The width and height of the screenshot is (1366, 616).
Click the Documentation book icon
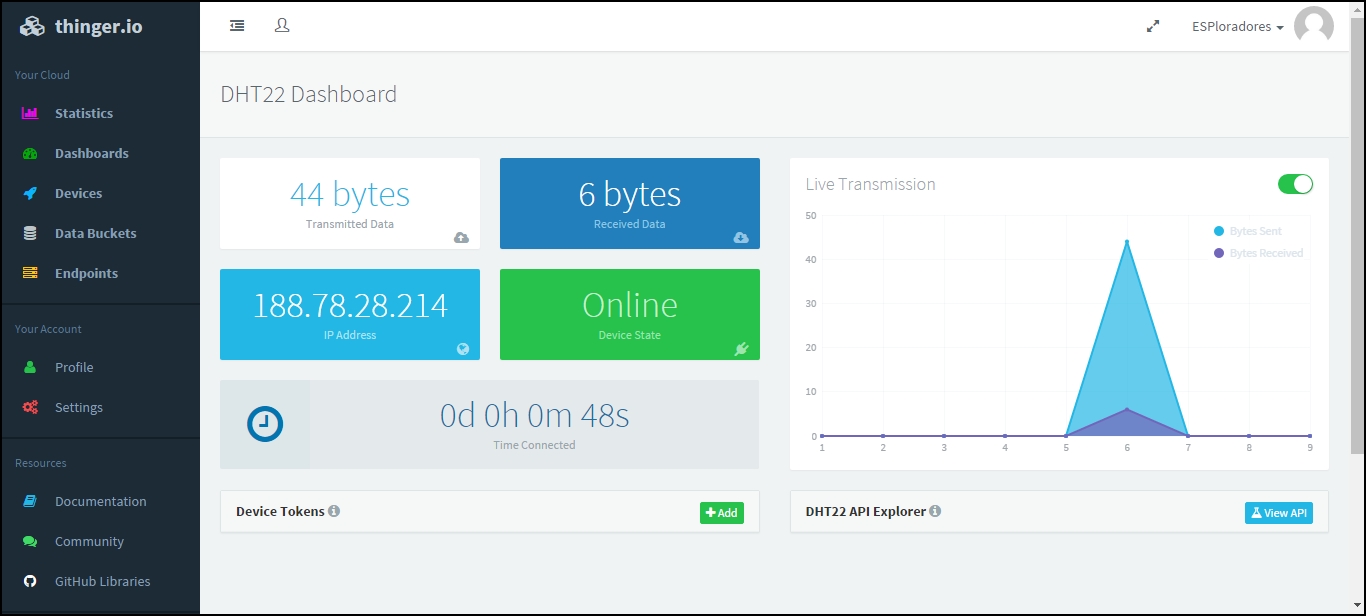pyautogui.click(x=30, y=501)
